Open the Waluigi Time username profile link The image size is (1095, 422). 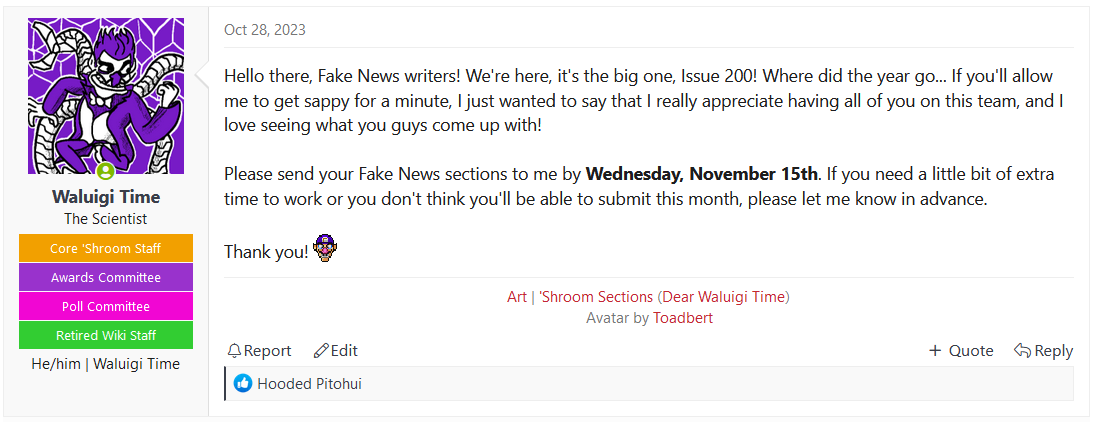(x=106, y=197)
